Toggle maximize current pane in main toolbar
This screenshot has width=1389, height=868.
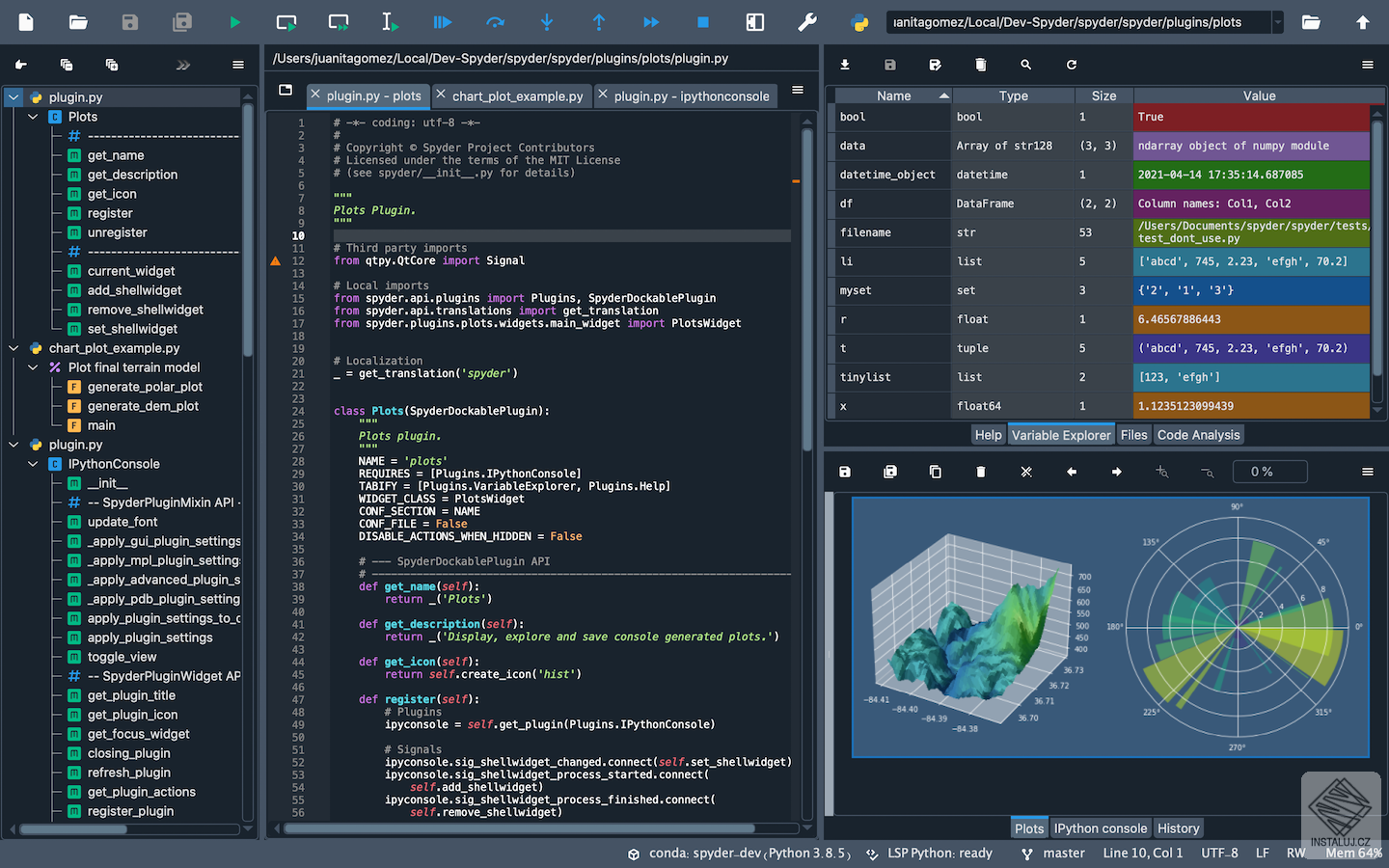coord(755,22)
